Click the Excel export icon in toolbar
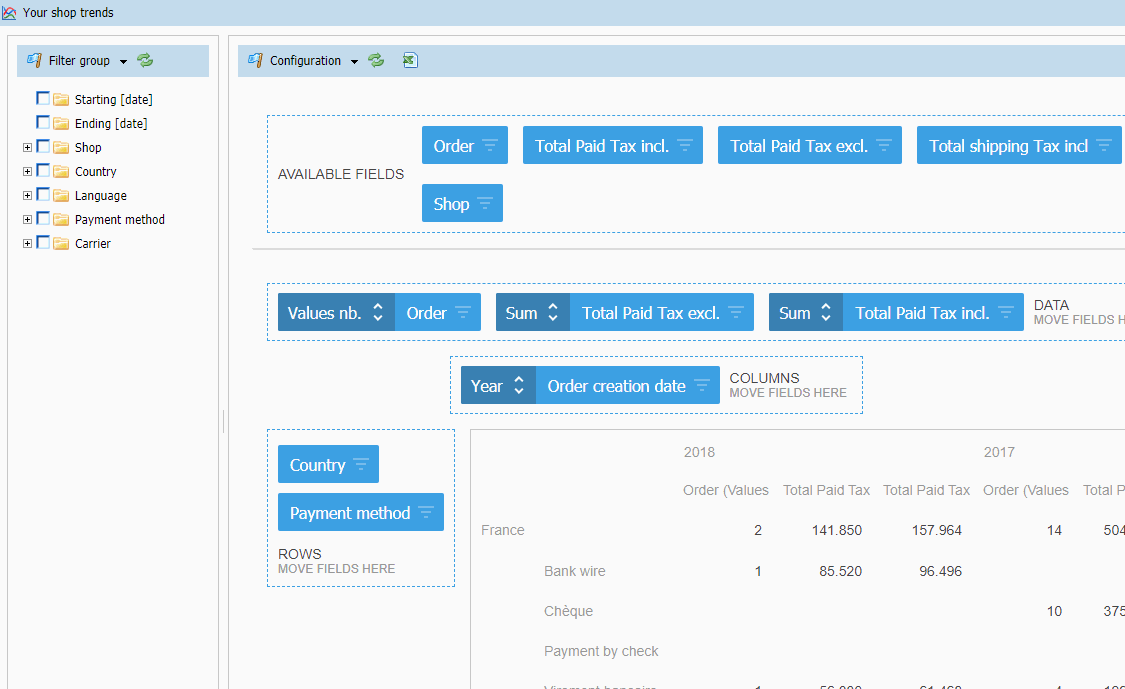1125x689 pixels. [x=410, y=61]
